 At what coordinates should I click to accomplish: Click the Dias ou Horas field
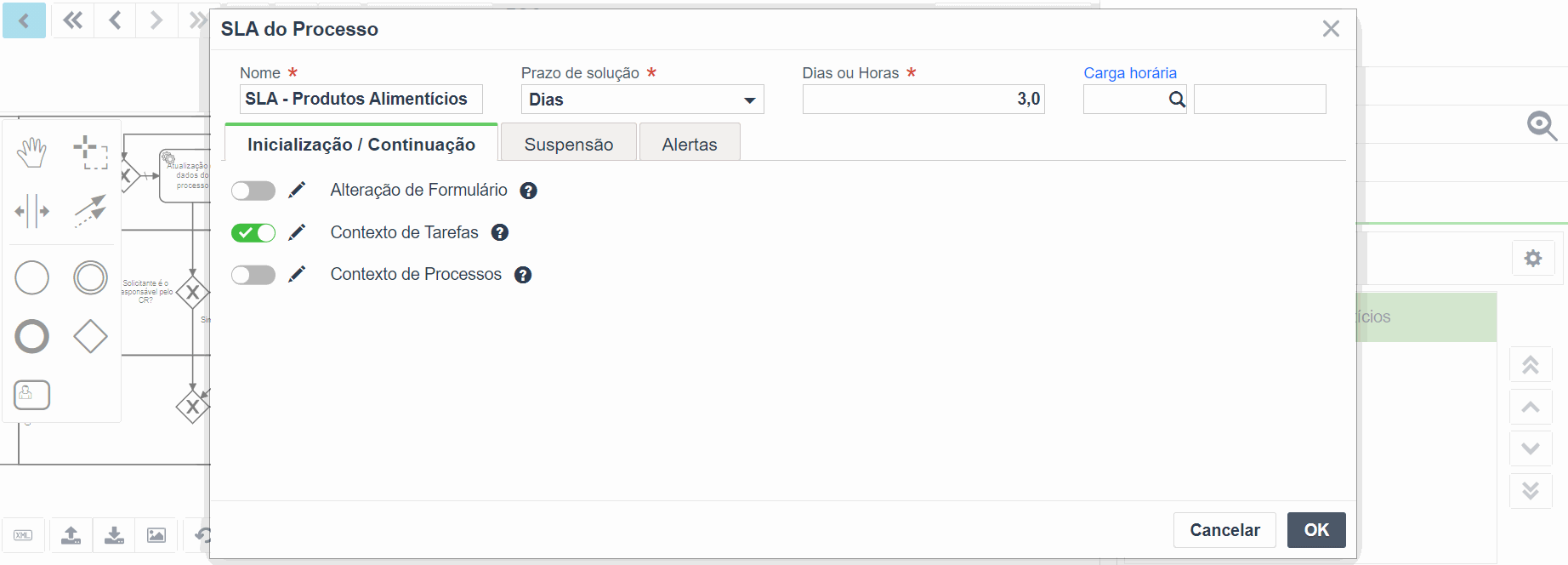[x=923, y=100]
